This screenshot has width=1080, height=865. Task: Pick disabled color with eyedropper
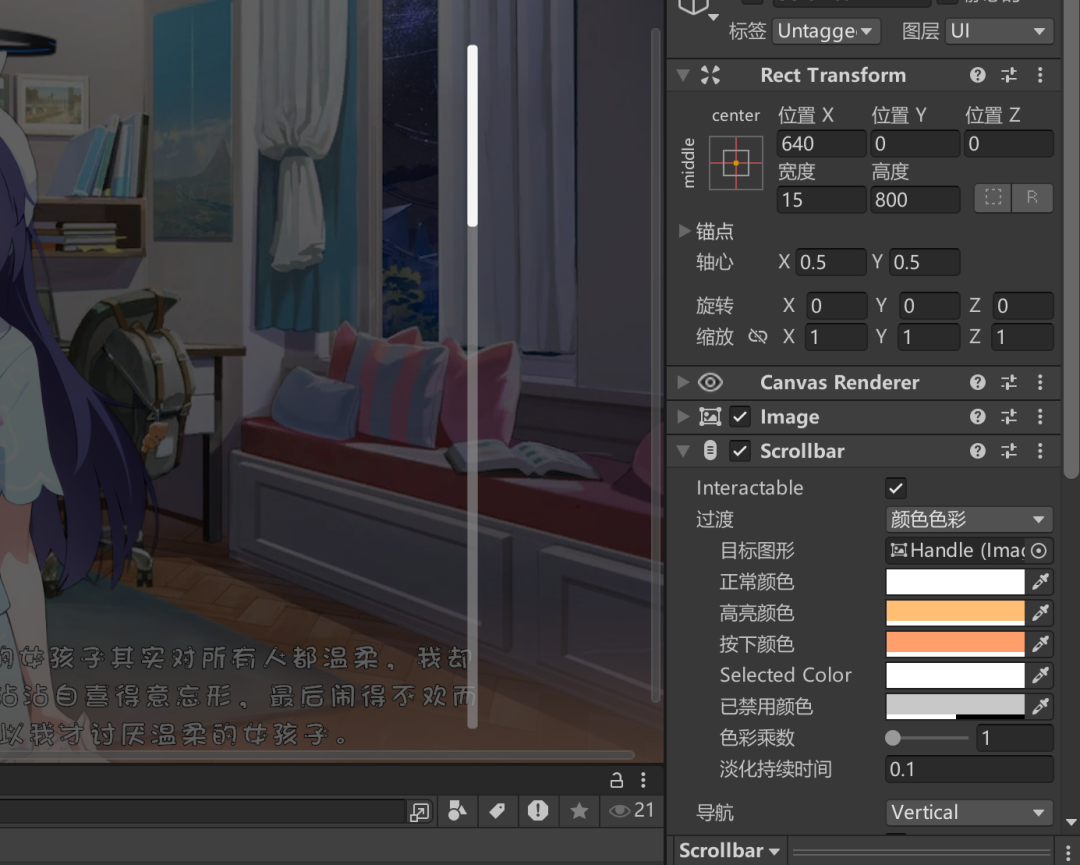(1040, 706)
